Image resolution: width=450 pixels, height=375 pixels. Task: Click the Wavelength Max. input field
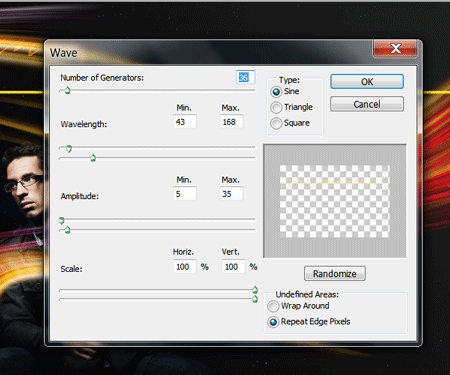click(x=231, y=122)
